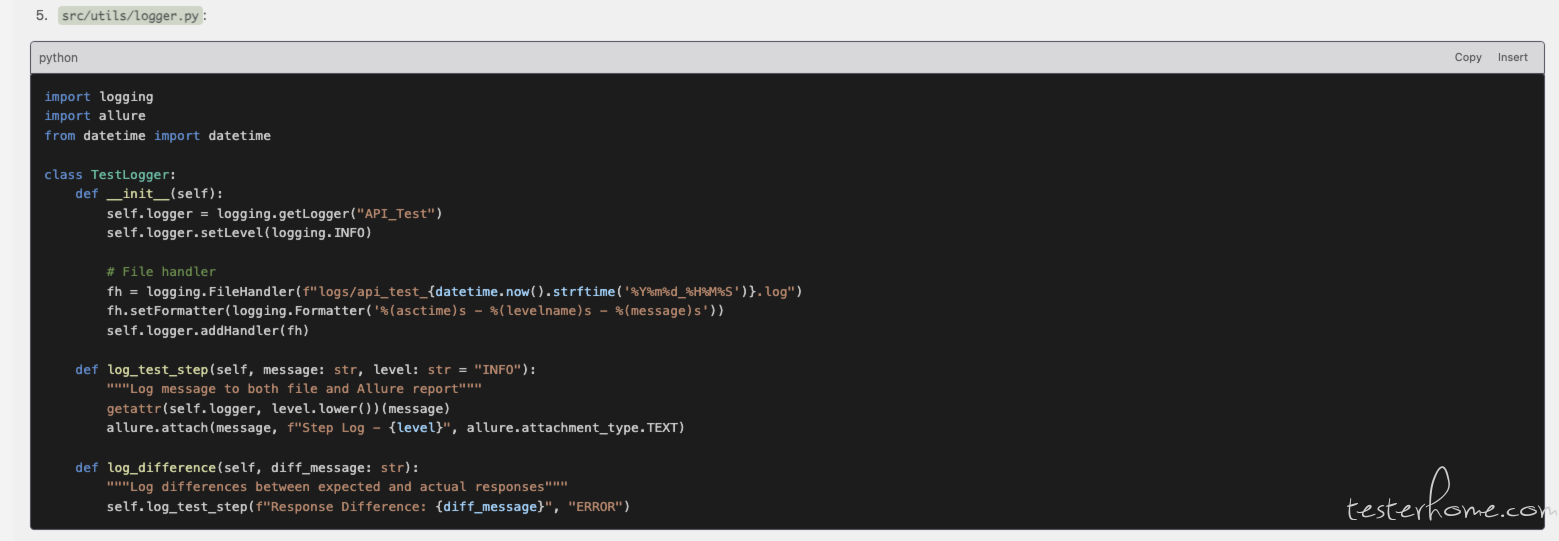This screenshot has height=541, width=1559.
Task: Copy the python code block
Action: click(x=1467, y=57)
